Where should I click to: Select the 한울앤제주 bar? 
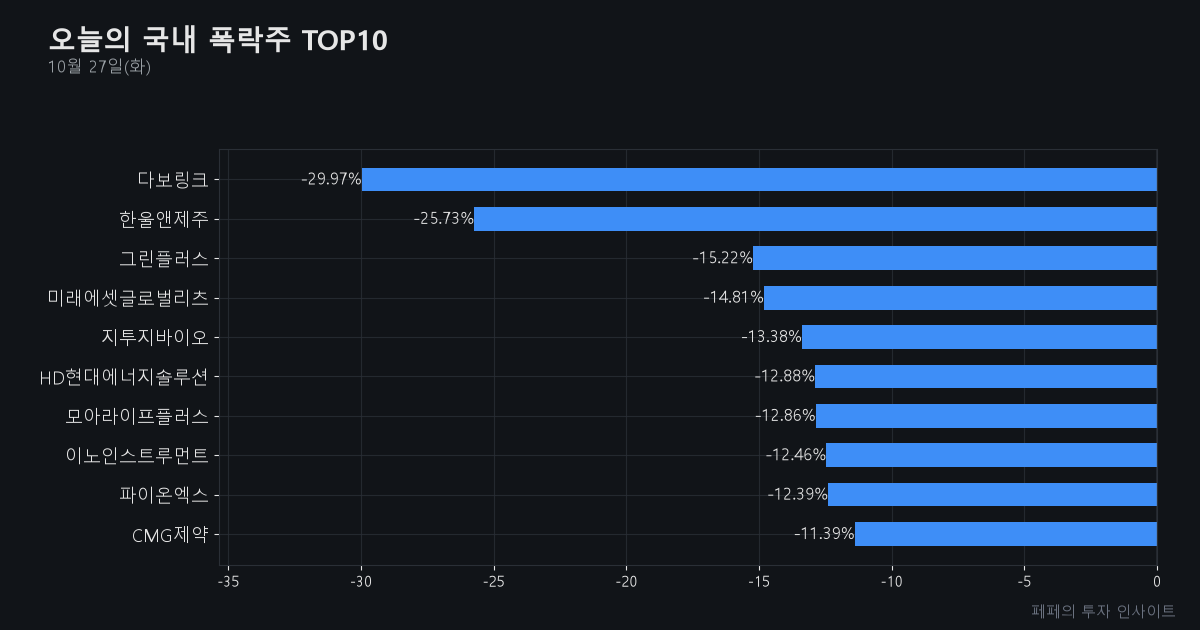815,219
